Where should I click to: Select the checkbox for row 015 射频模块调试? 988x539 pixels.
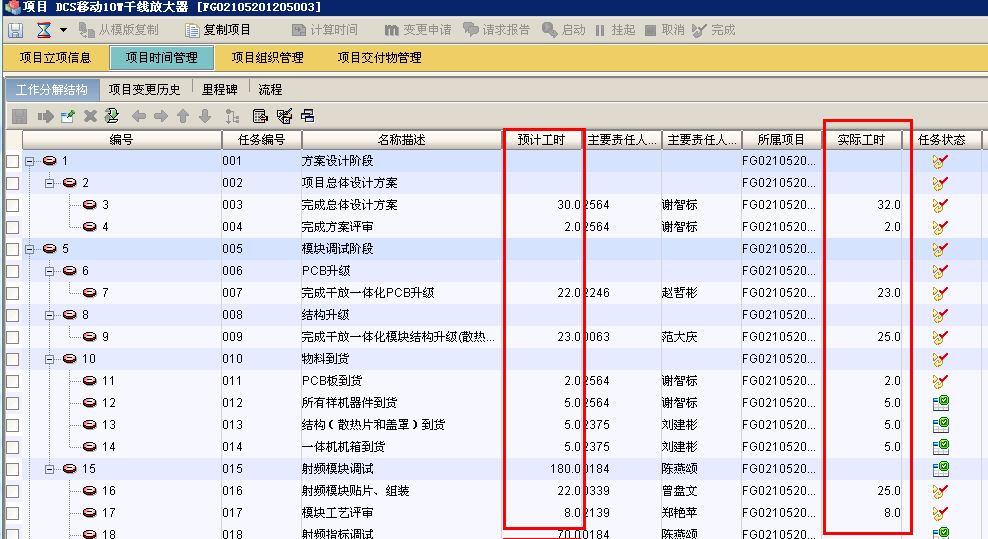[12, 469]
